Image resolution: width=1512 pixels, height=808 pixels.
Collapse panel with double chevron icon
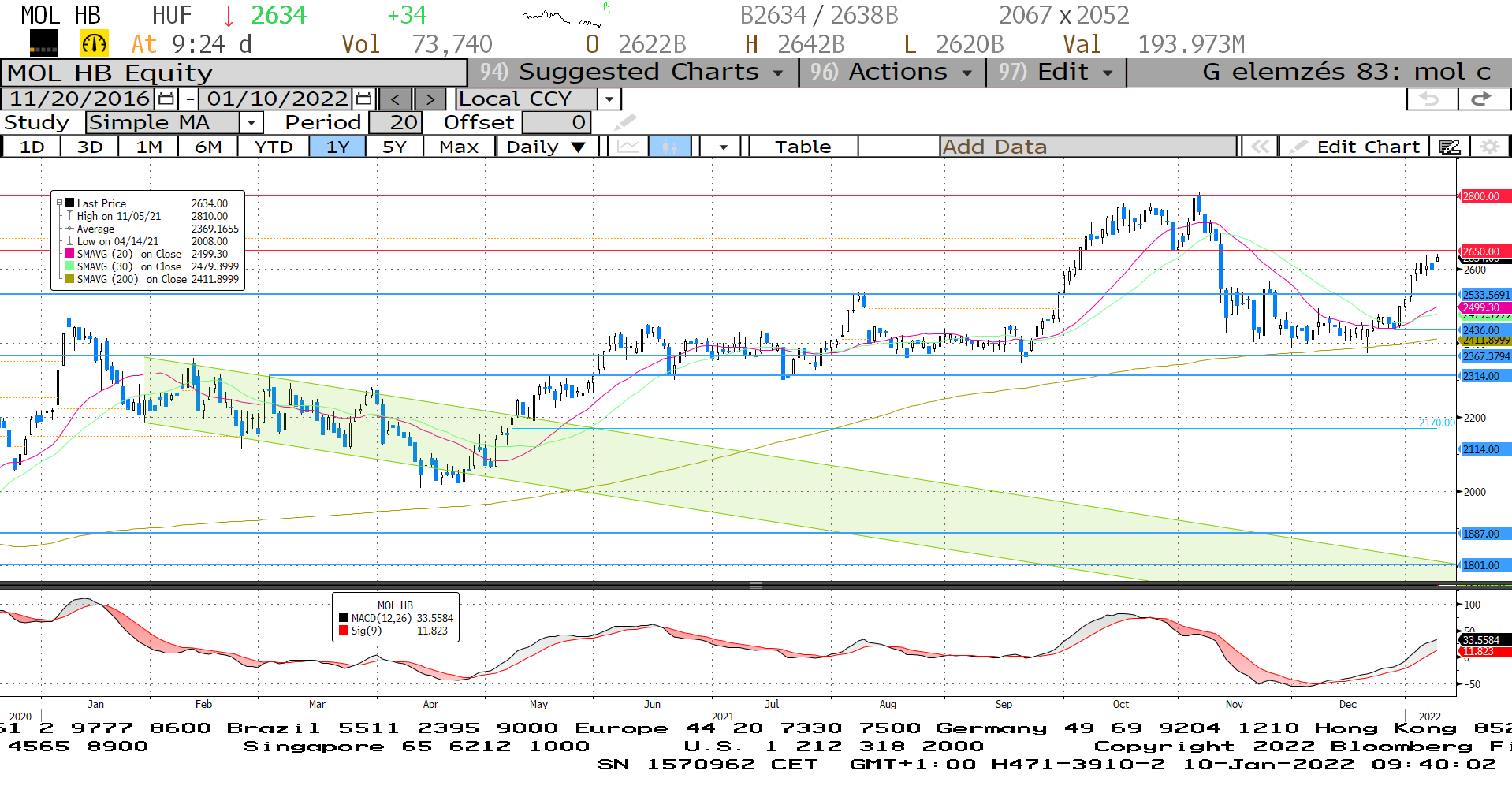(1260, 147)
